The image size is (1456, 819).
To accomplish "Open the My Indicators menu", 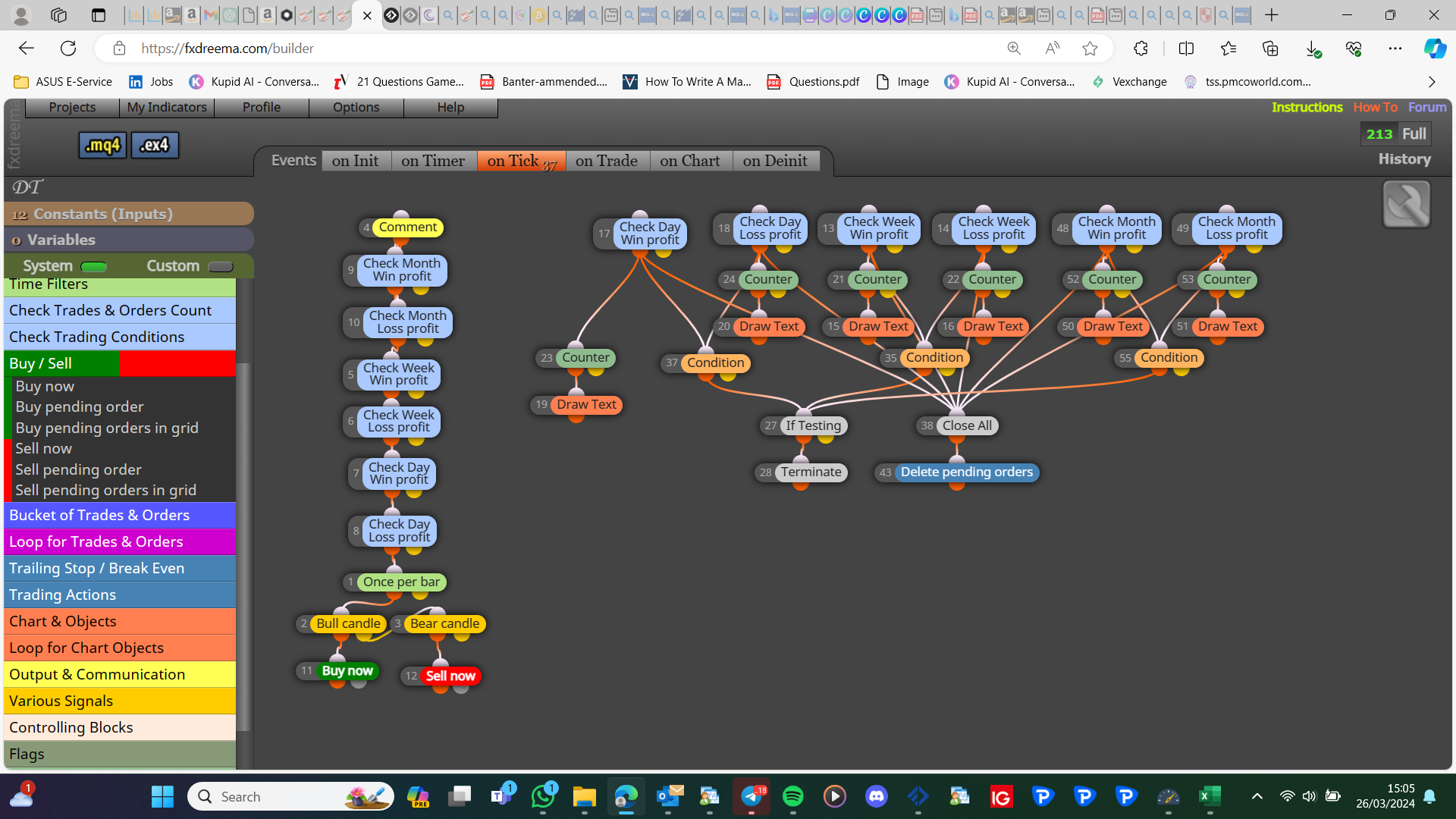I will [x=167, y=108].
